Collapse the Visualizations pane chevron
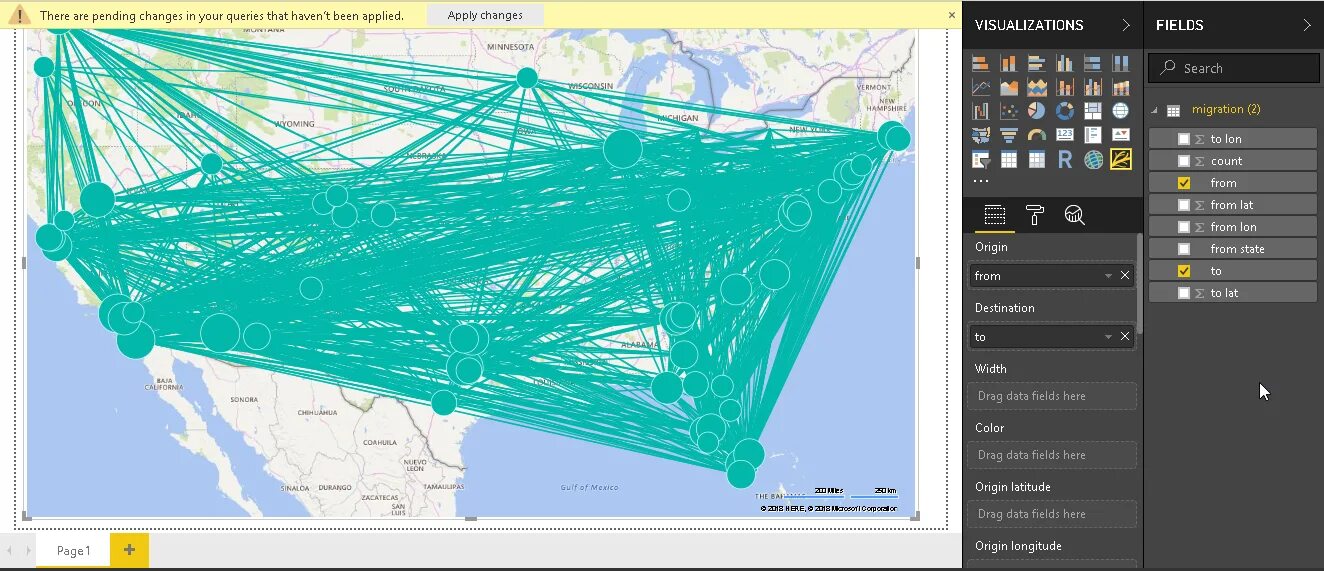Viewport: 1324px width, 571px height. [x=1126, y=25]
